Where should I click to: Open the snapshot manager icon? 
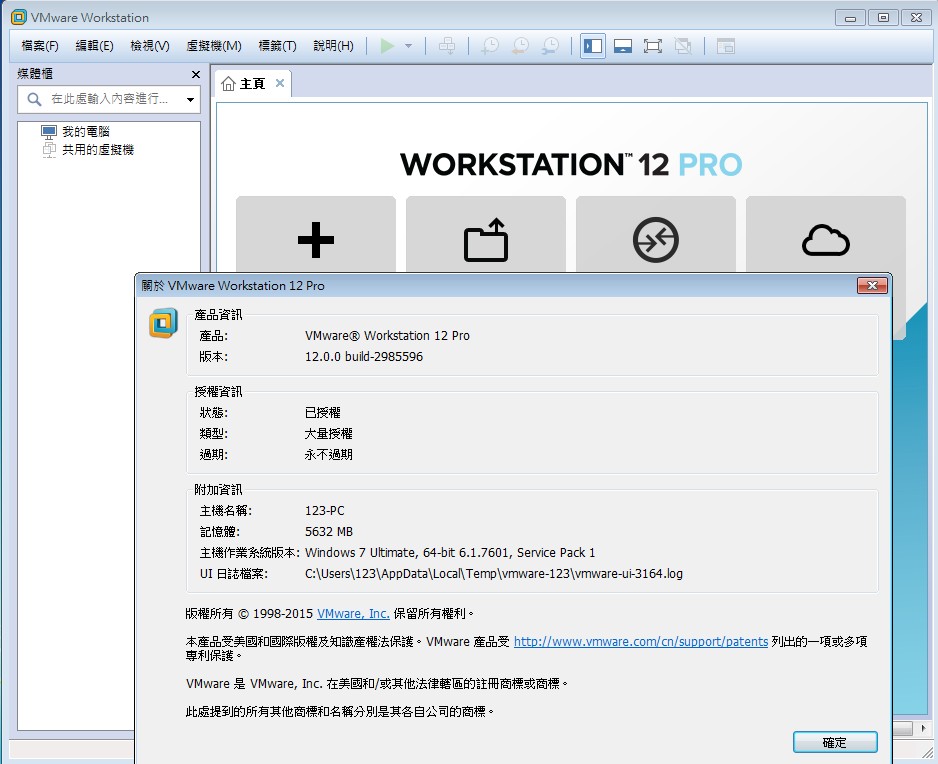[550, 46]
